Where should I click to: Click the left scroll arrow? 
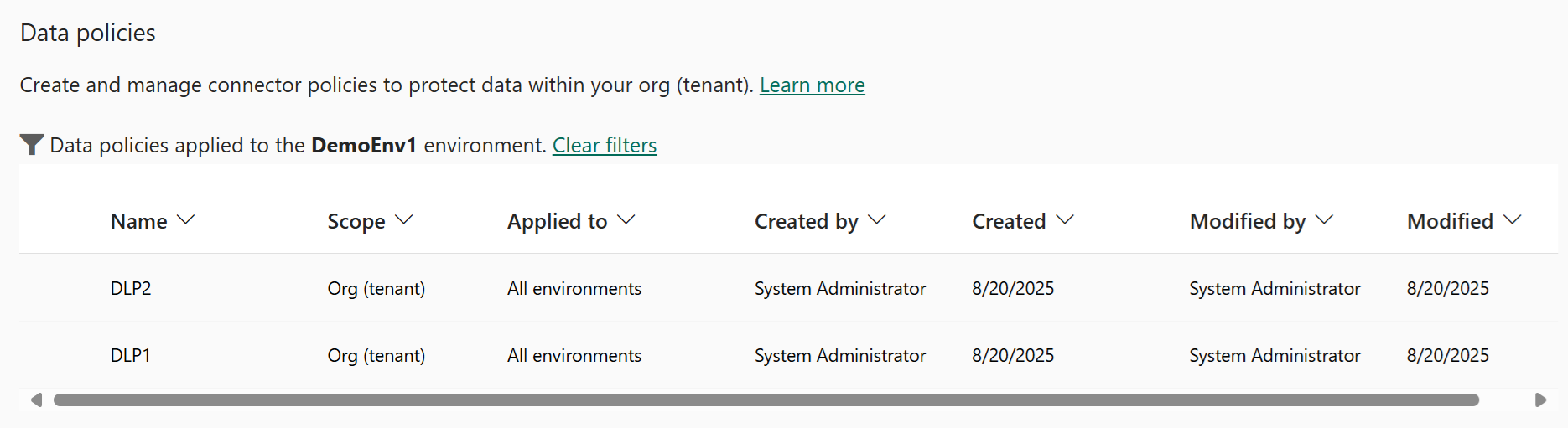point(36,400)
